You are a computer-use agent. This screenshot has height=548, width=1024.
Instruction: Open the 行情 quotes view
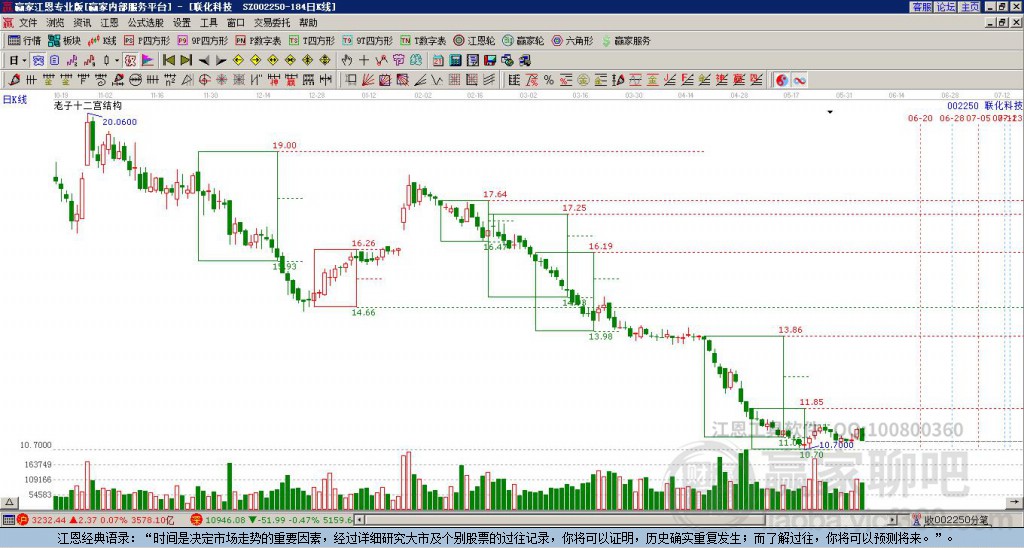24,40
